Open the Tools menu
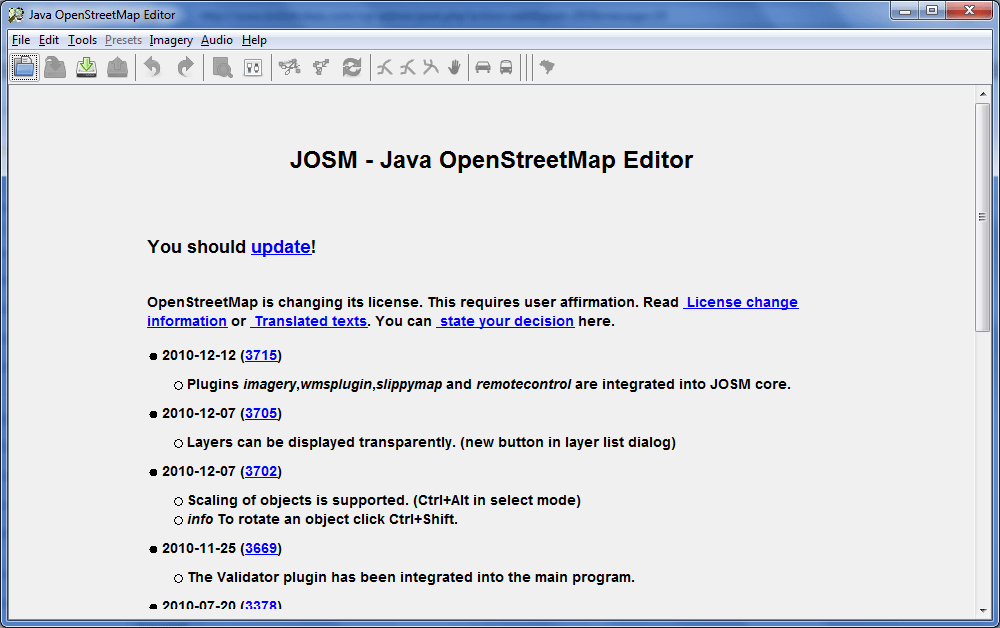Screen dimensions: 1000x628 coord(82,40)
